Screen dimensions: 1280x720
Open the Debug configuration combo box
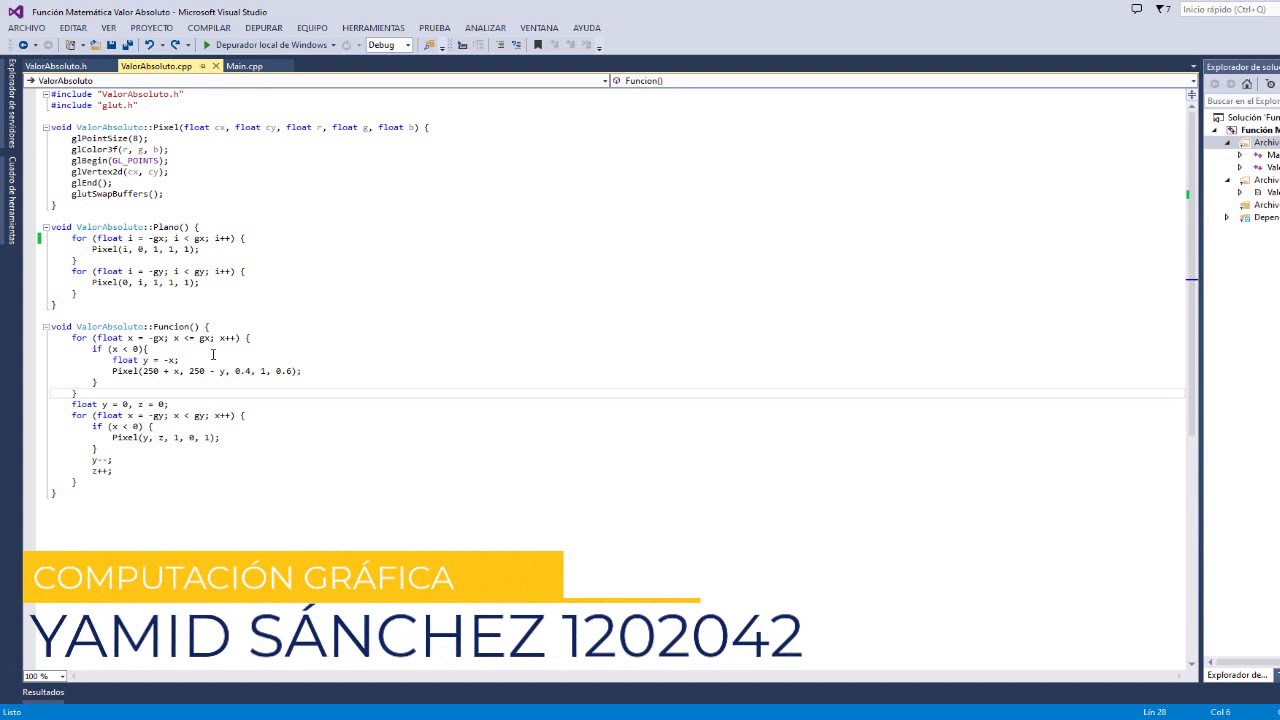point(389,45)
